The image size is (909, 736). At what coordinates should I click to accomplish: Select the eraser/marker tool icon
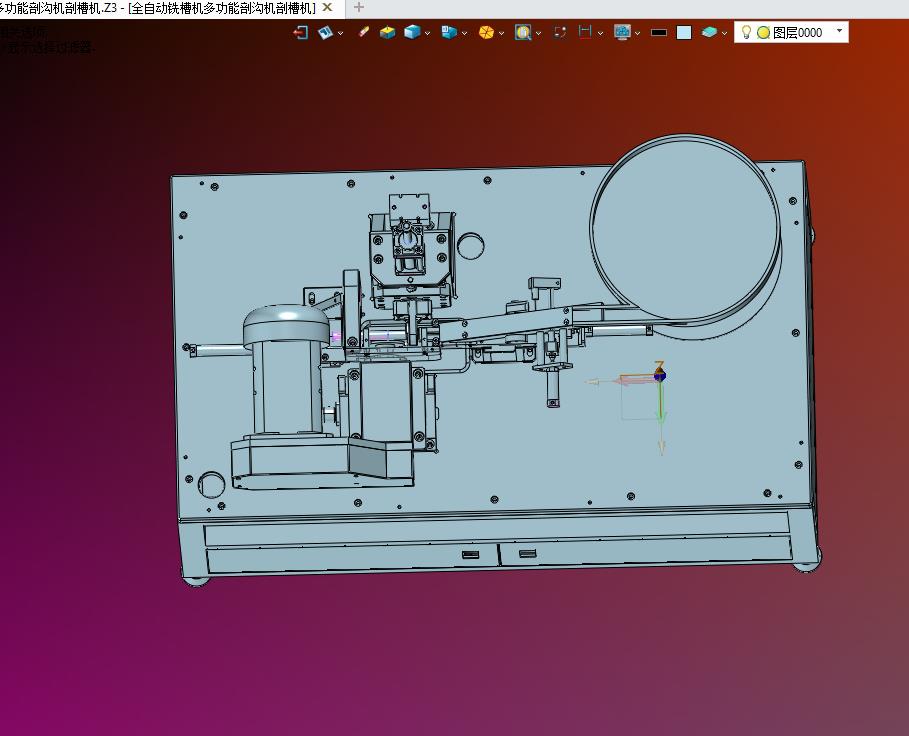pyautogui.click(x=363, y=32)
